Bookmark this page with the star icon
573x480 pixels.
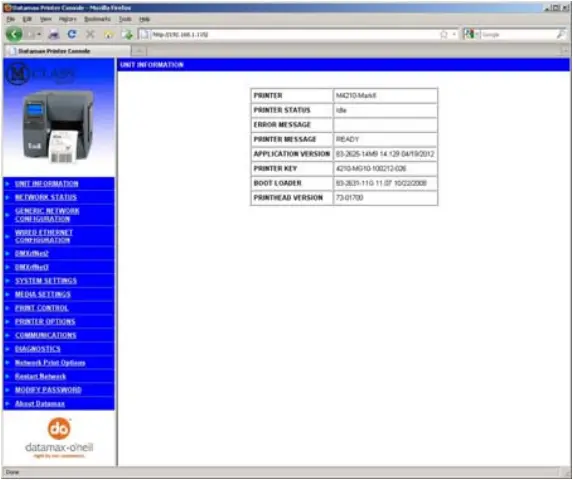click(x=444, y=34)
